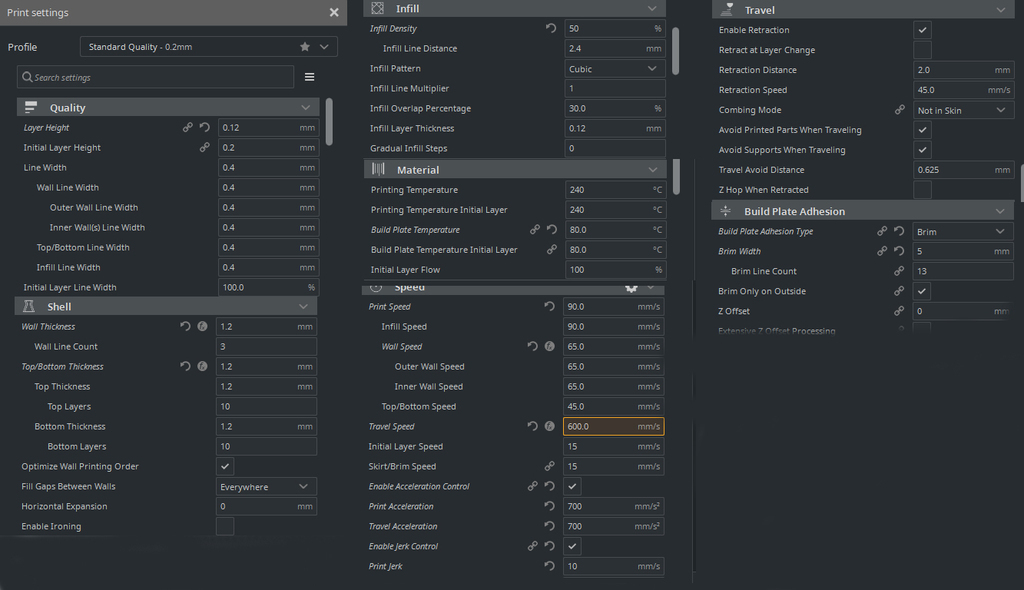This screenshot has height=590, width=1024.
Task: Click the Quality section grid icon
Action: pos(31,107)
